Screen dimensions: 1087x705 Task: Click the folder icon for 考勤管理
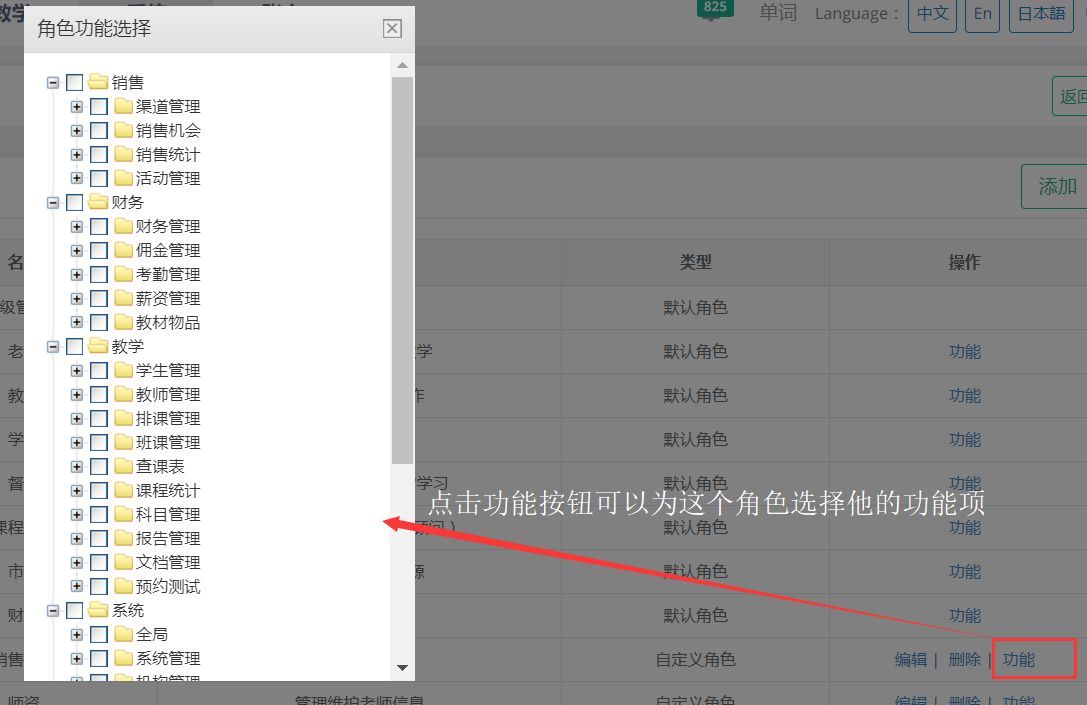point(123,274)
